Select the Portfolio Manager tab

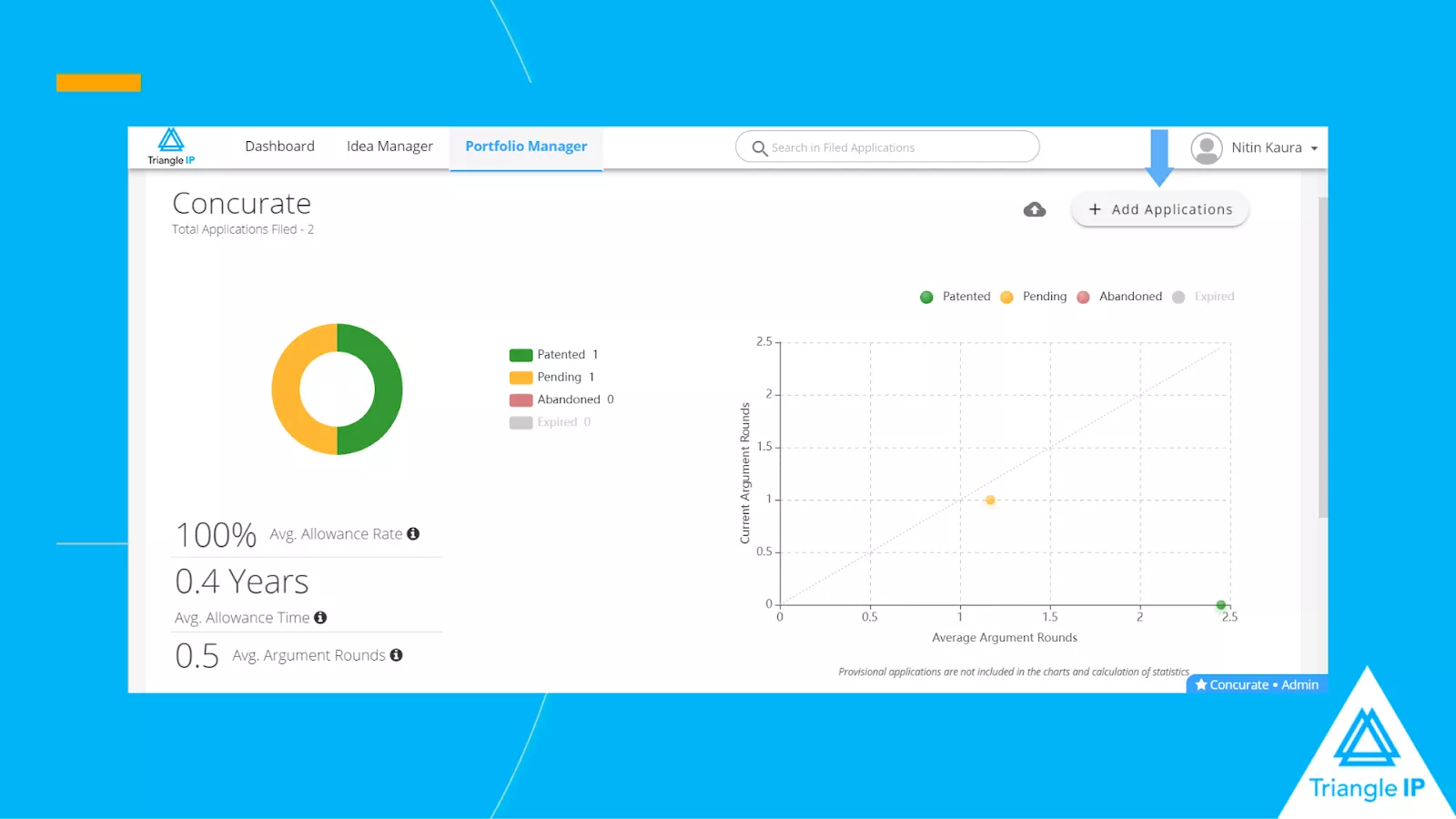point(526,147)
